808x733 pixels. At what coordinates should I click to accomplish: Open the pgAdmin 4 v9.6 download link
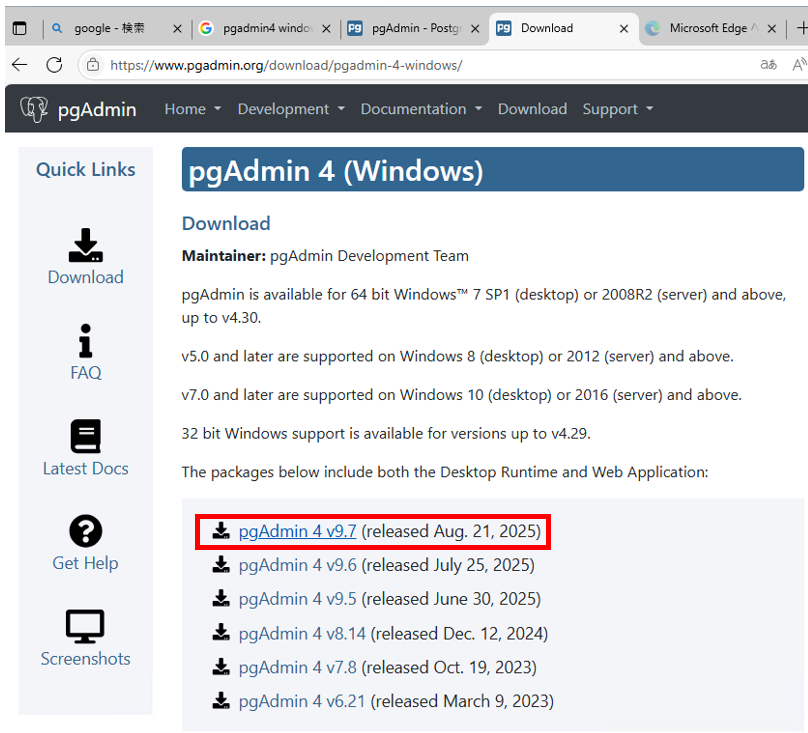click(297, 565)
